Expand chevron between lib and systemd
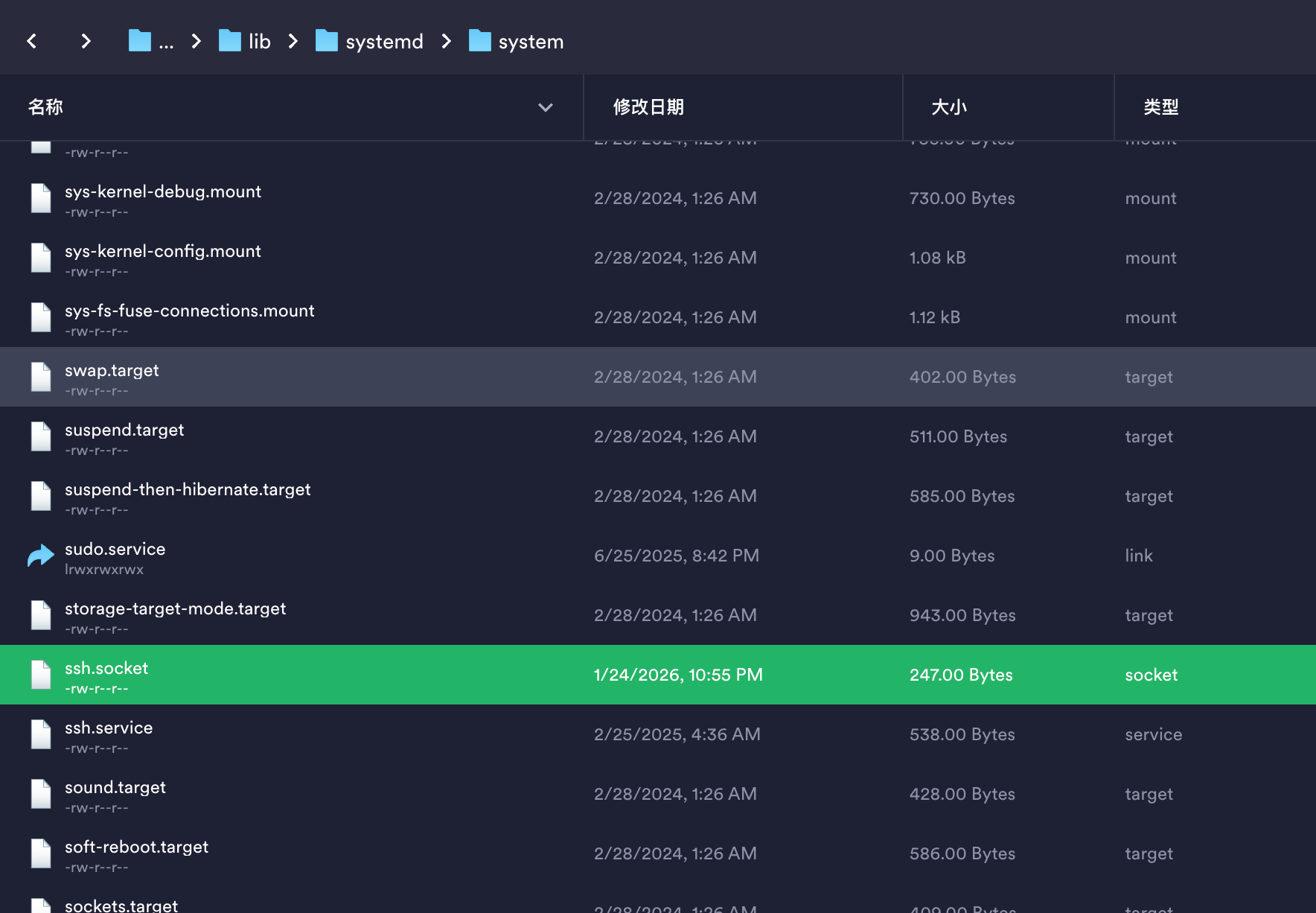 point(293,41)
